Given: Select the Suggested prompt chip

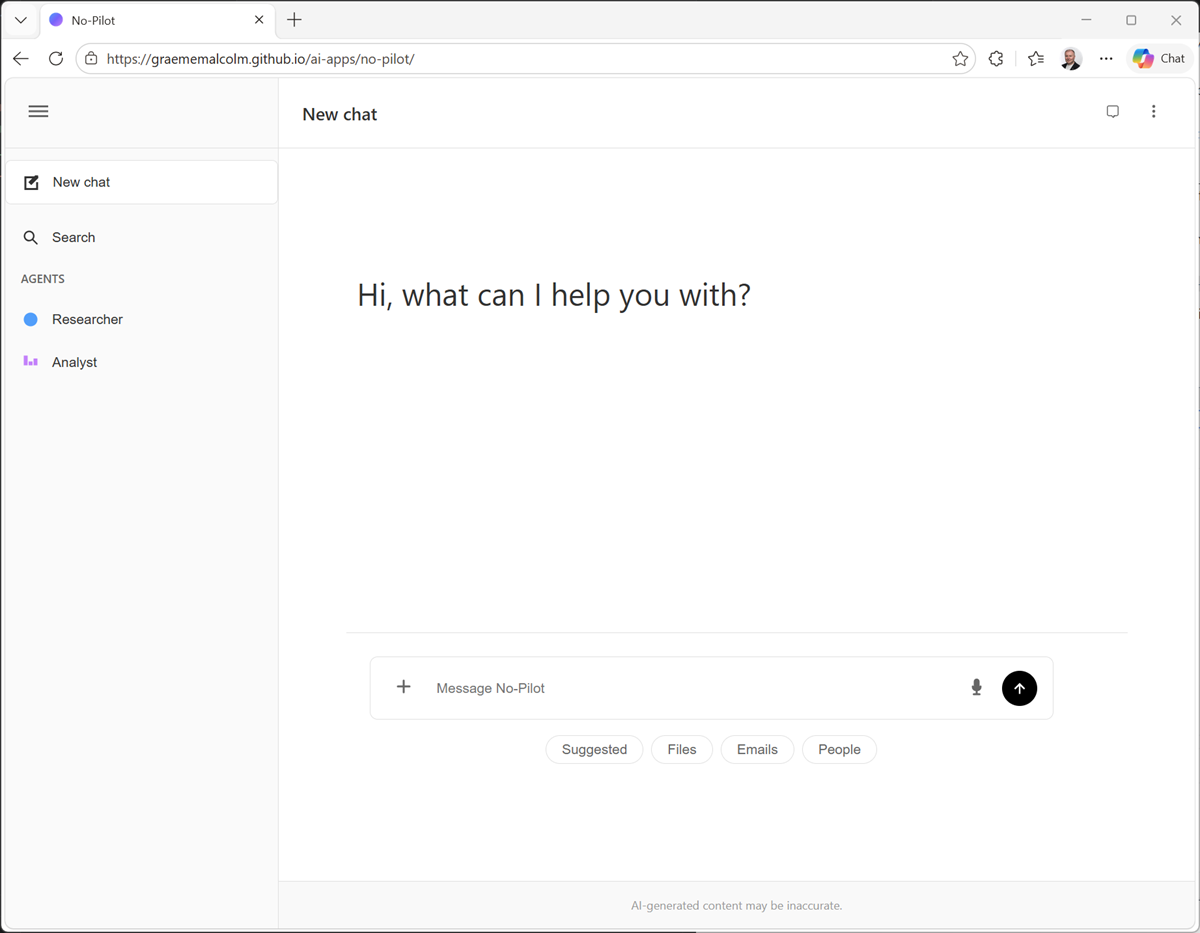Looking at the screenshot, I should (594, 749).
